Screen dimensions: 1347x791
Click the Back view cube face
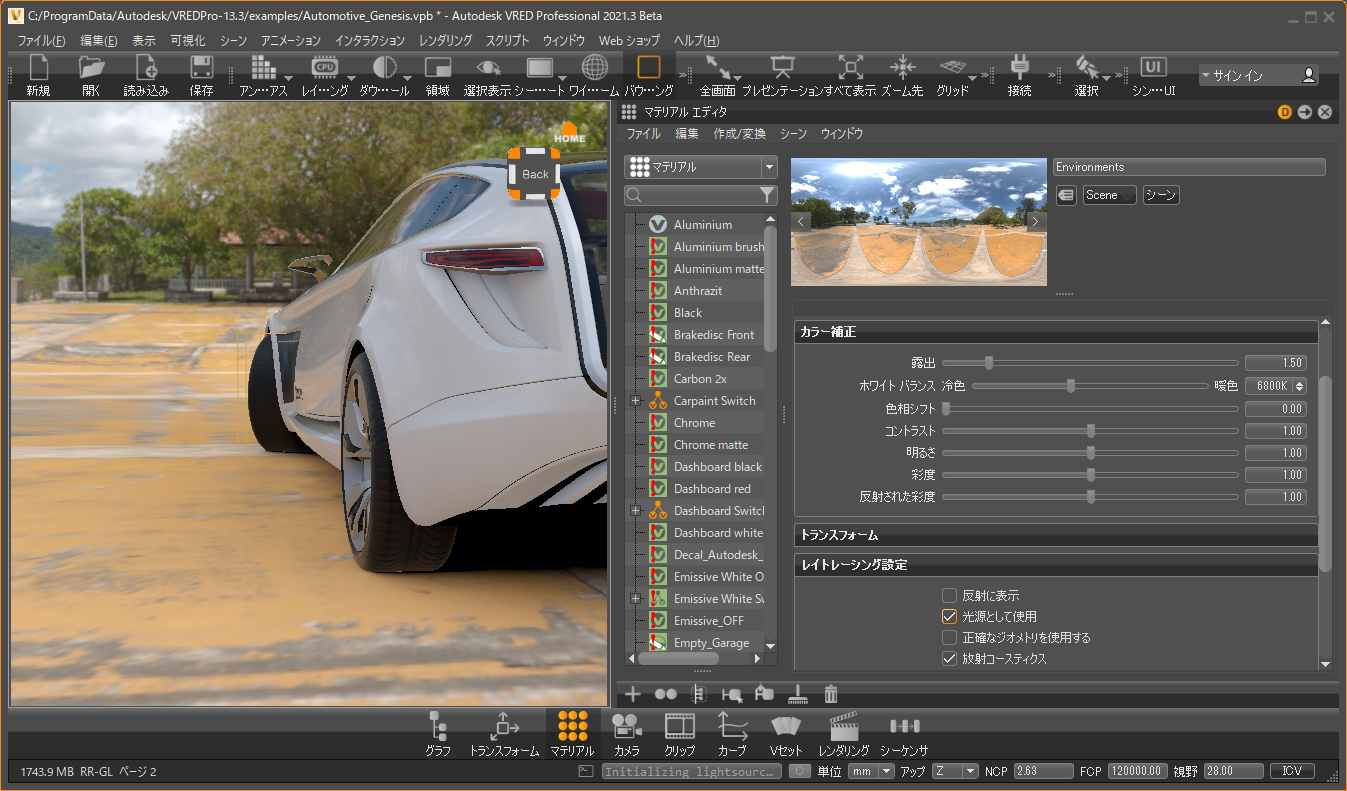(535, 174)
